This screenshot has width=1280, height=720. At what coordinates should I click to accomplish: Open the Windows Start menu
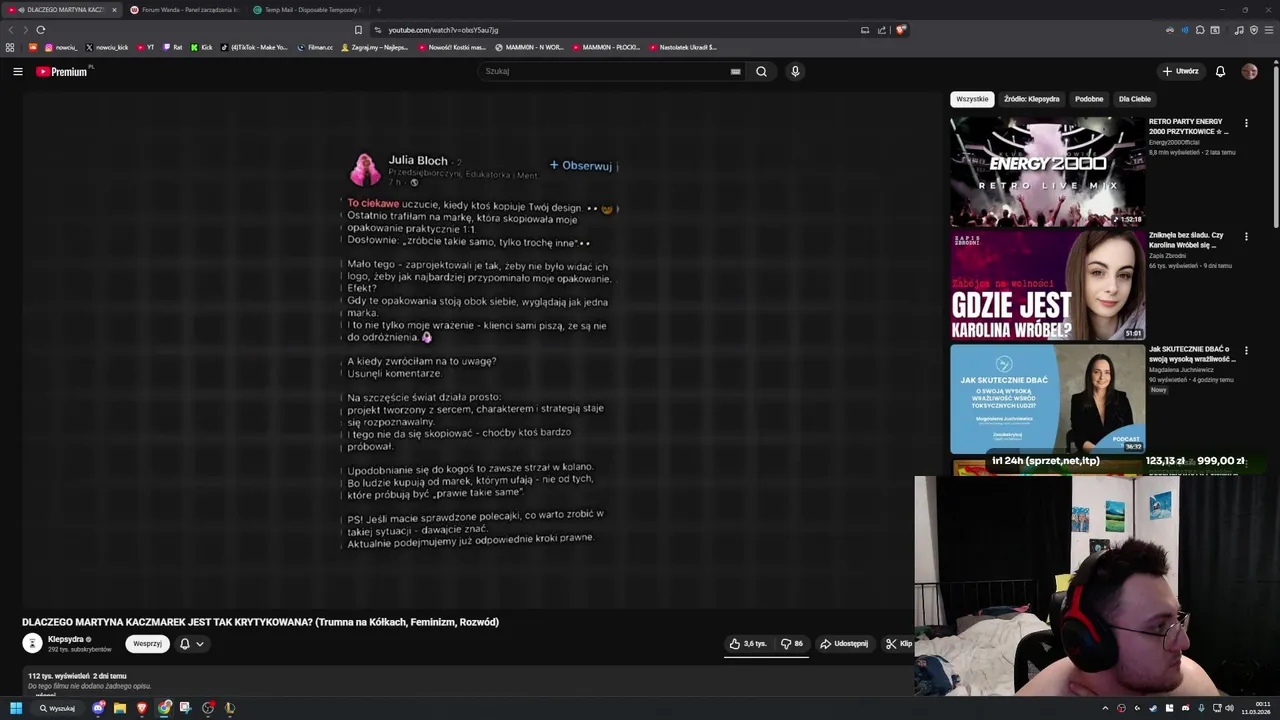(x=16, y=708)
